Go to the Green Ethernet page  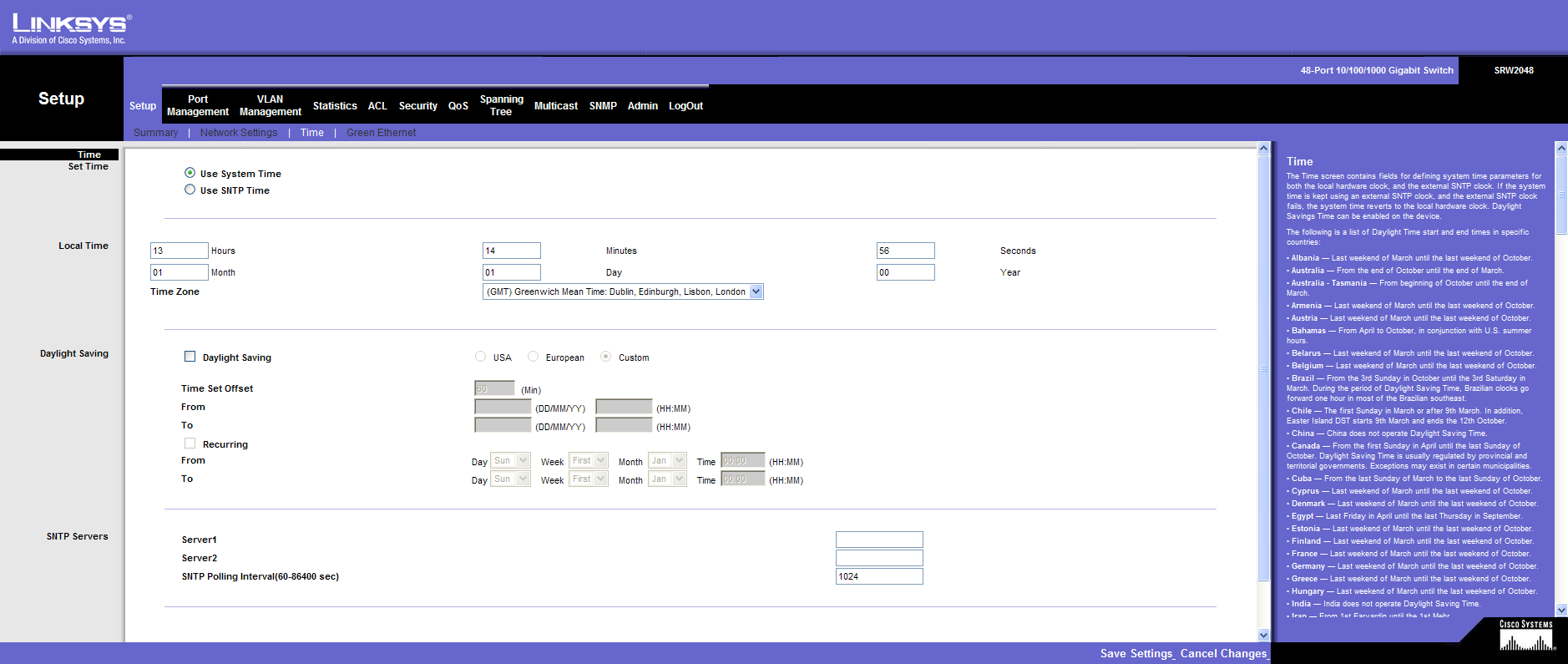[381, 133]
